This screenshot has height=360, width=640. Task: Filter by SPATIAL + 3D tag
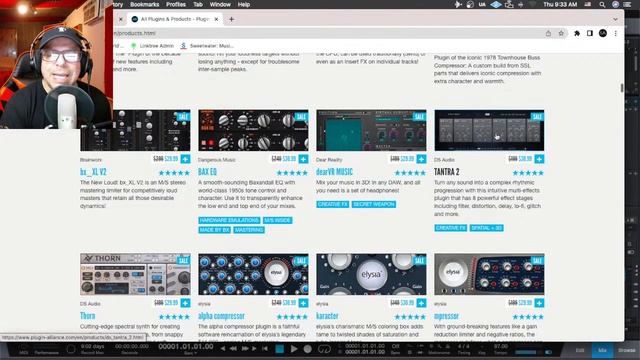487,228
